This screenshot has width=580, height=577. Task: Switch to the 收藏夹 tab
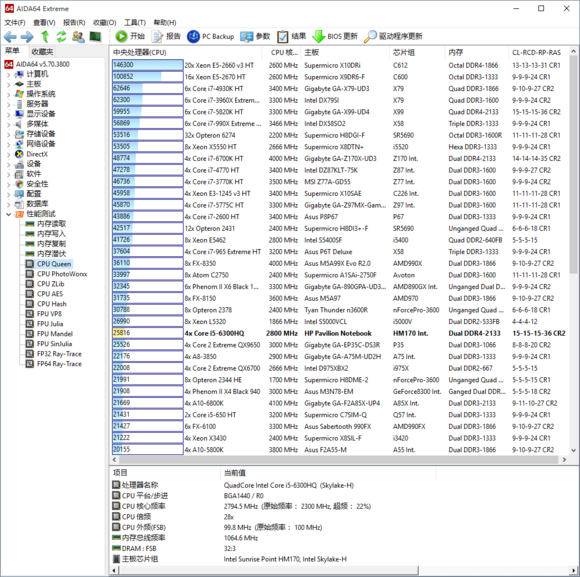coord(42,51)
